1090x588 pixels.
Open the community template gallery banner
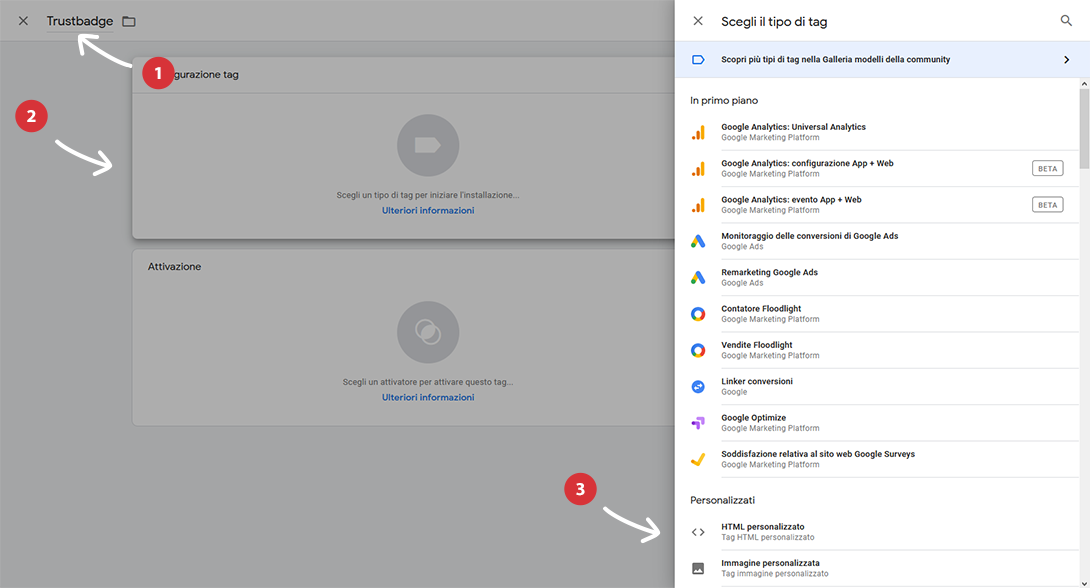click(x=882, y=59)
